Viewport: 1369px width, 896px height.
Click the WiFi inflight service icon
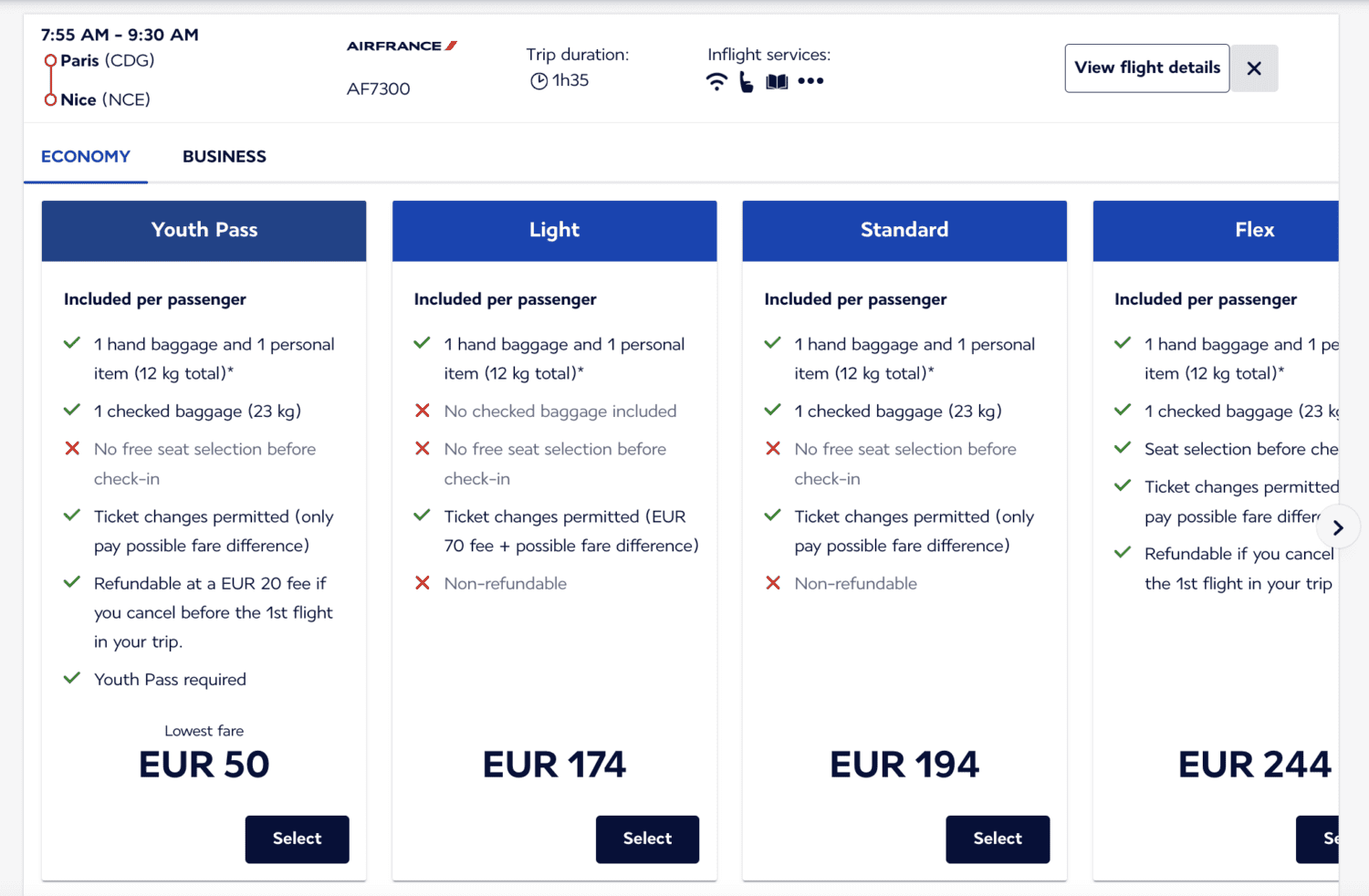pos(717,80)
